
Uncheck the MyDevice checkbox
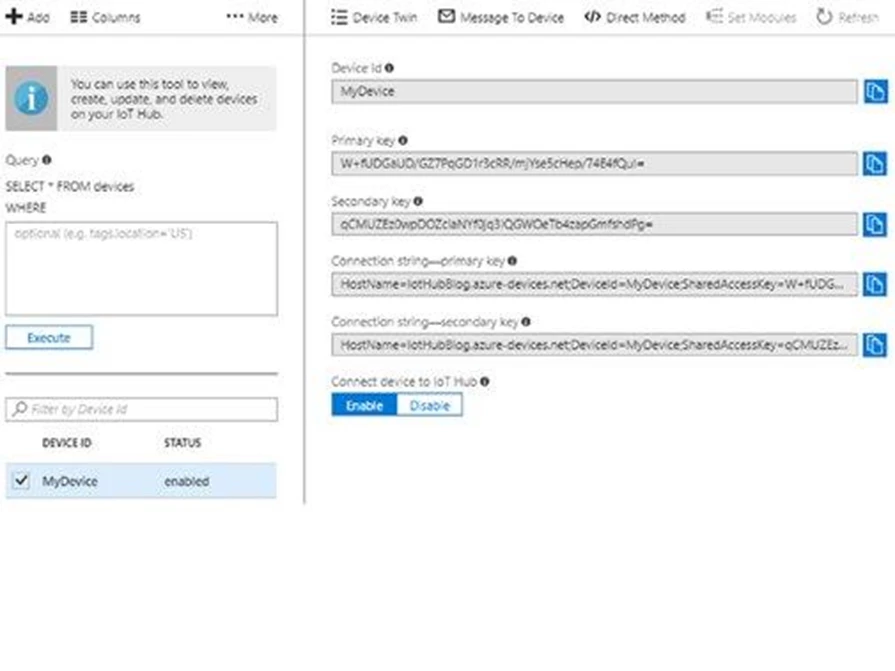pos(22,481)
